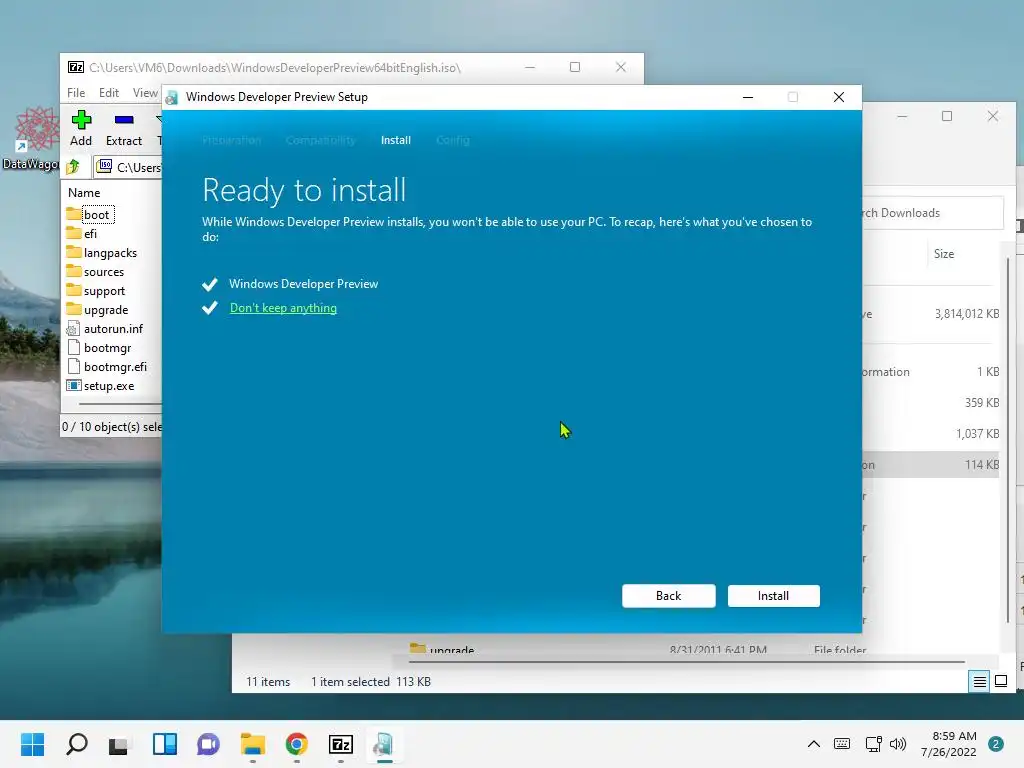Click the Explorer horizontal scrollbar
This screenshot has height=768, width=1024.
[687, 662]
